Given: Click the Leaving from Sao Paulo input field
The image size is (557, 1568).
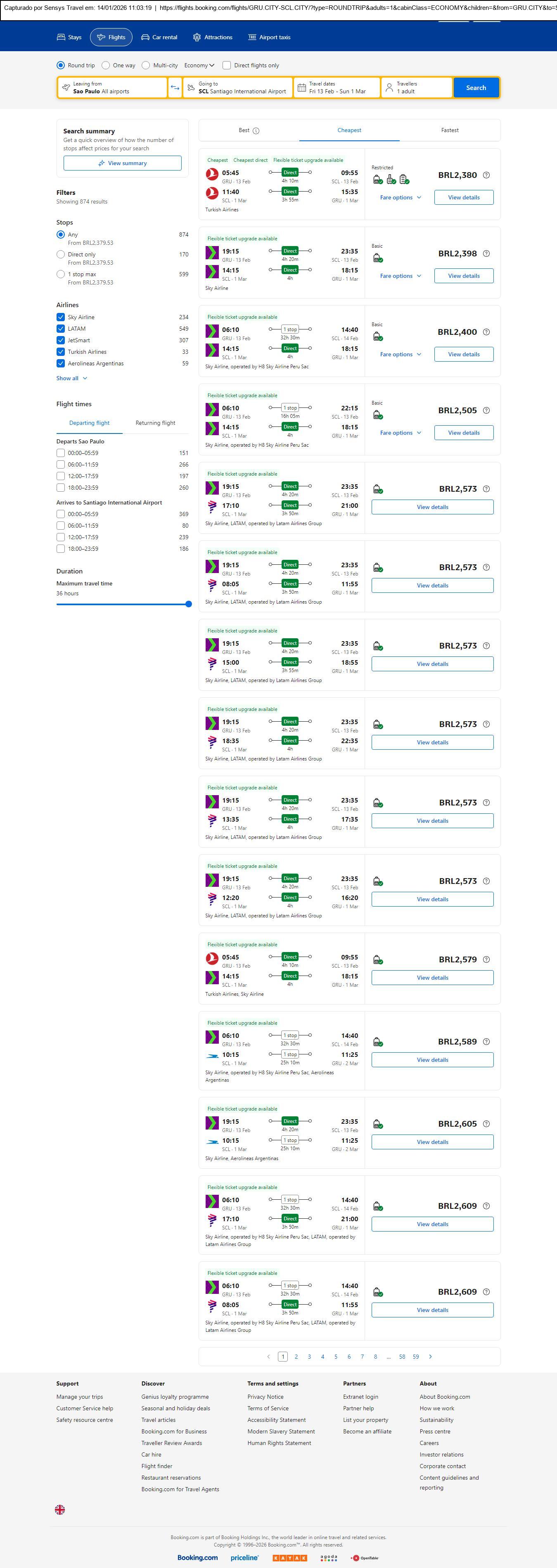Looking at the screenshot, I should tap(113, 88).
